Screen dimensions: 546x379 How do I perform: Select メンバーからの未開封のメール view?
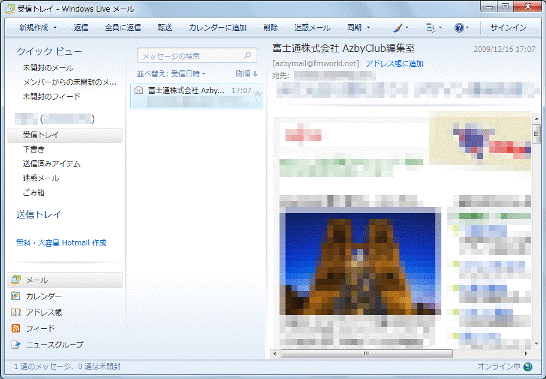[x=70, y=82]
